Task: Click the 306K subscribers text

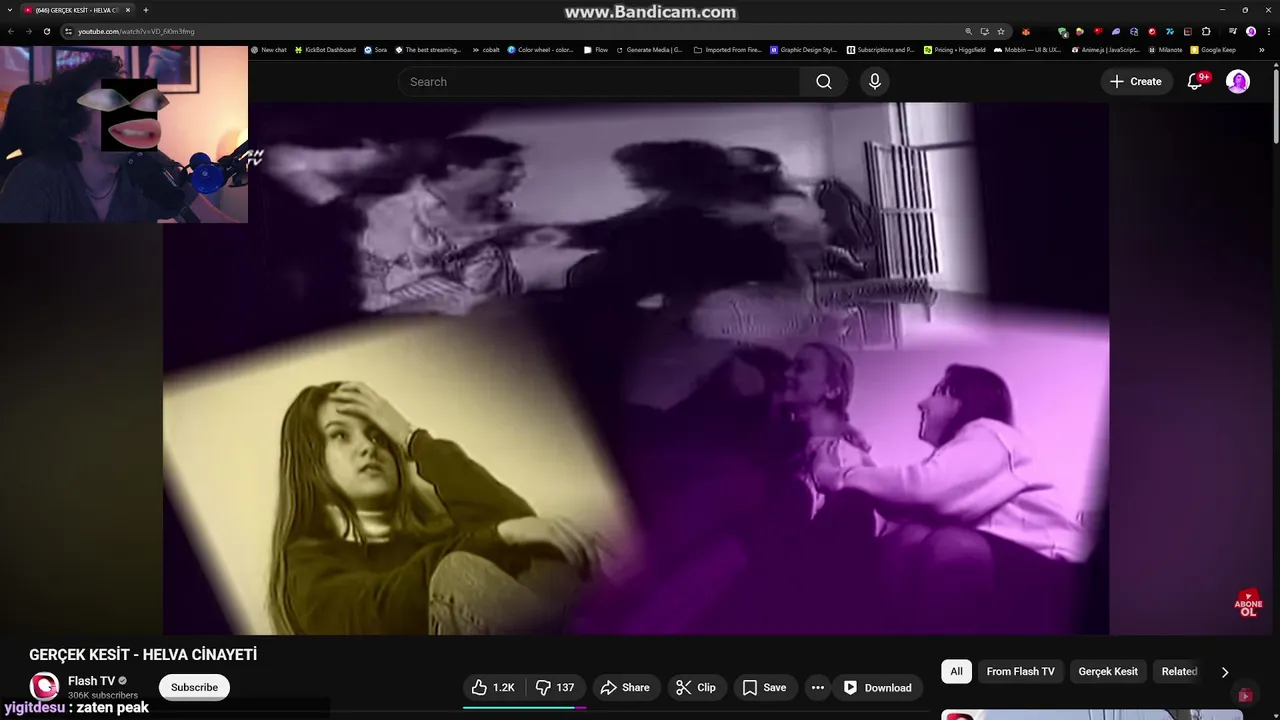Action: (103, 695)
